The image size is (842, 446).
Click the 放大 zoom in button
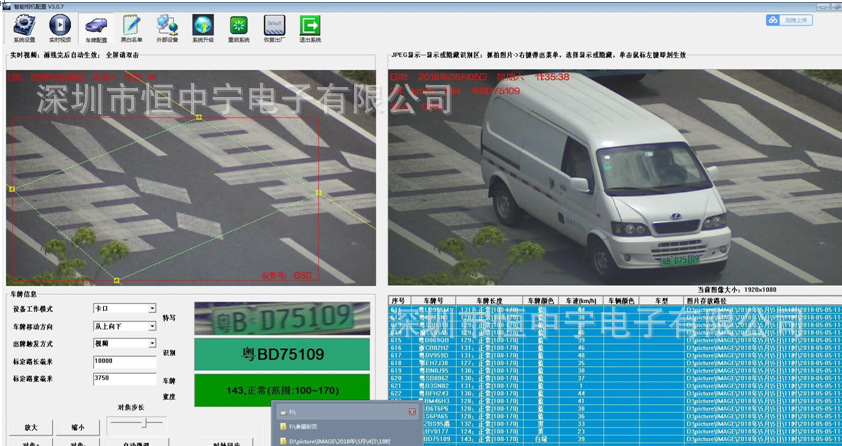[x=31, y=428]
